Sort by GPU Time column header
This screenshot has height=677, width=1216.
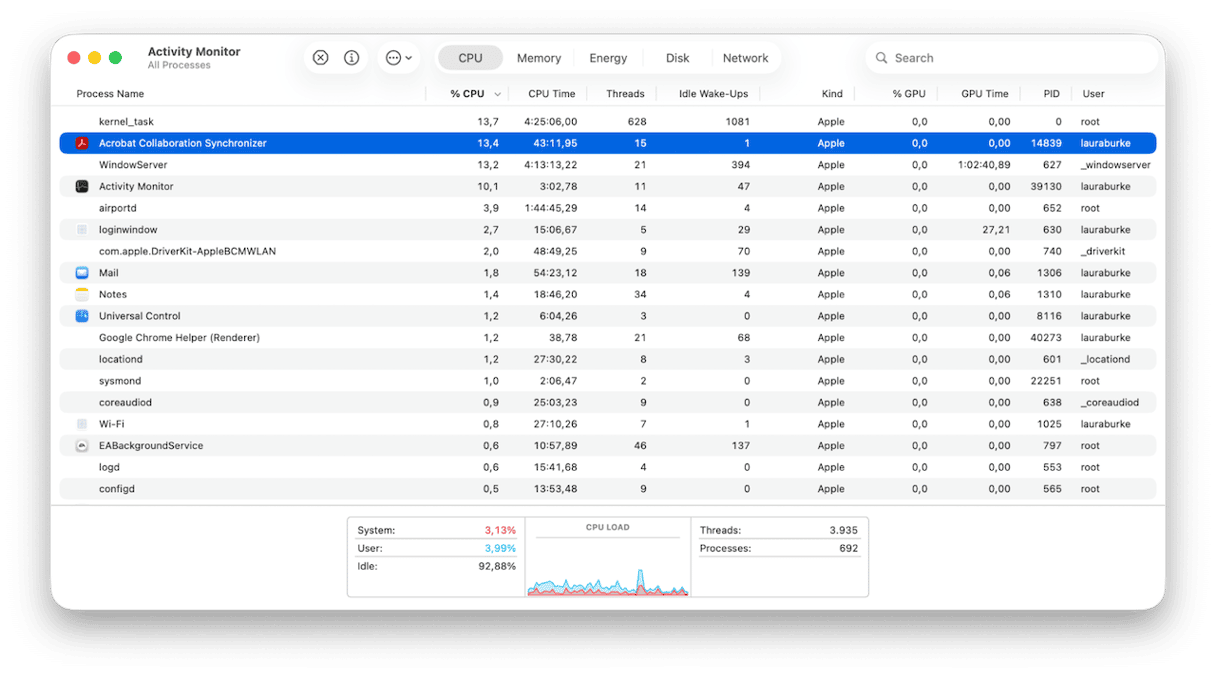click(x=985, y=94)
